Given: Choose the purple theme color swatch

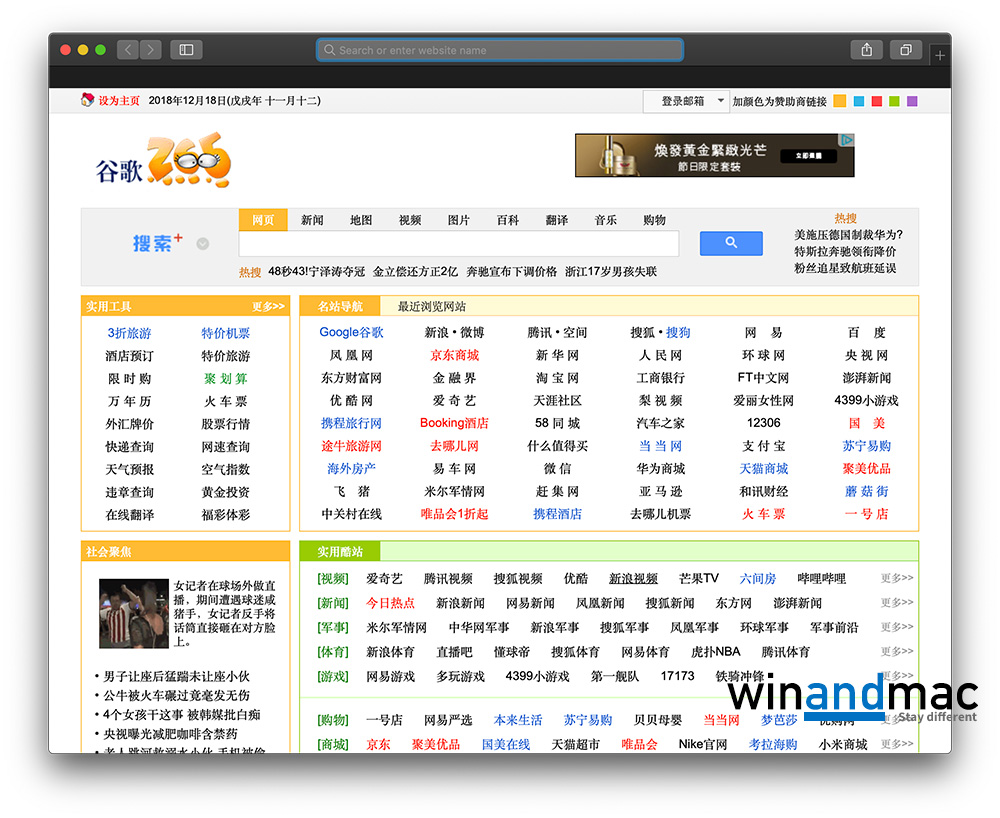Looking at the screenshot, I should pos(912,101).
